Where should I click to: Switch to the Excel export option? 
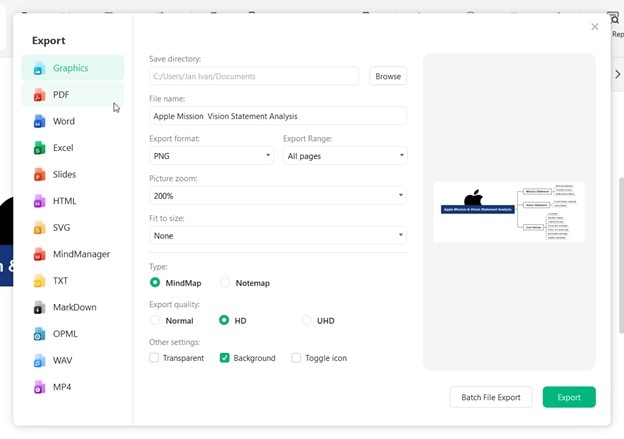pos(72,148)
